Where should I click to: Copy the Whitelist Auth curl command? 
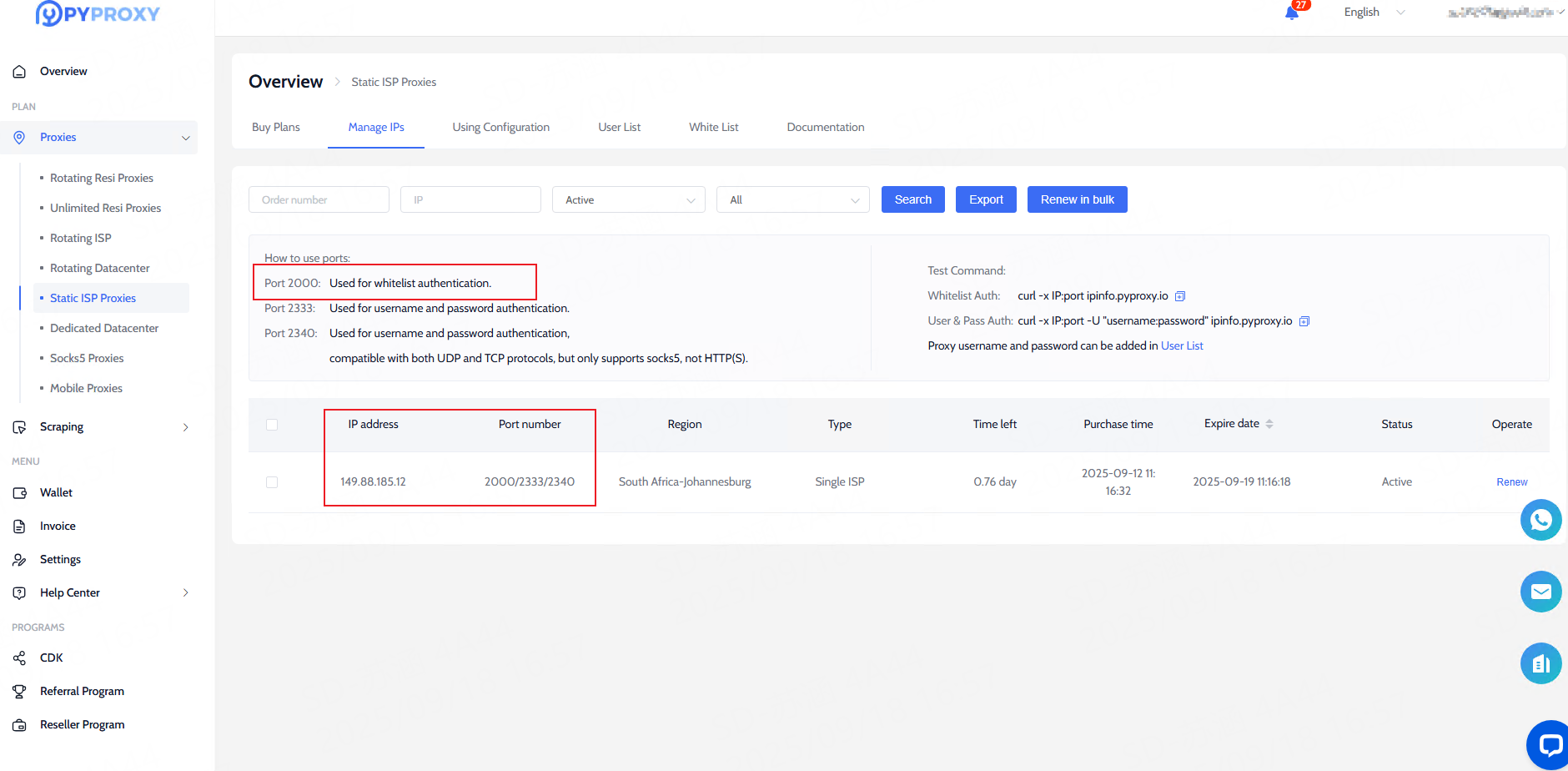coord(1180,296)
